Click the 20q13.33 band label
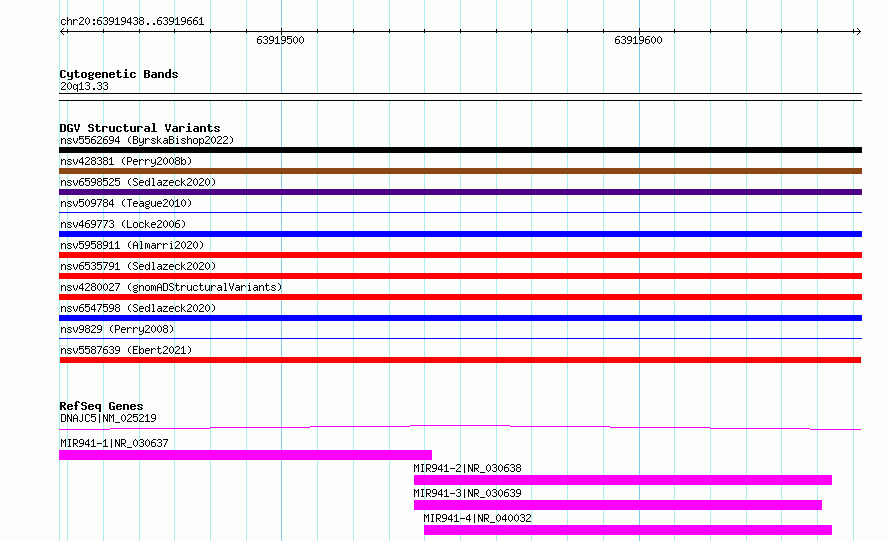 tap(84, 86)
